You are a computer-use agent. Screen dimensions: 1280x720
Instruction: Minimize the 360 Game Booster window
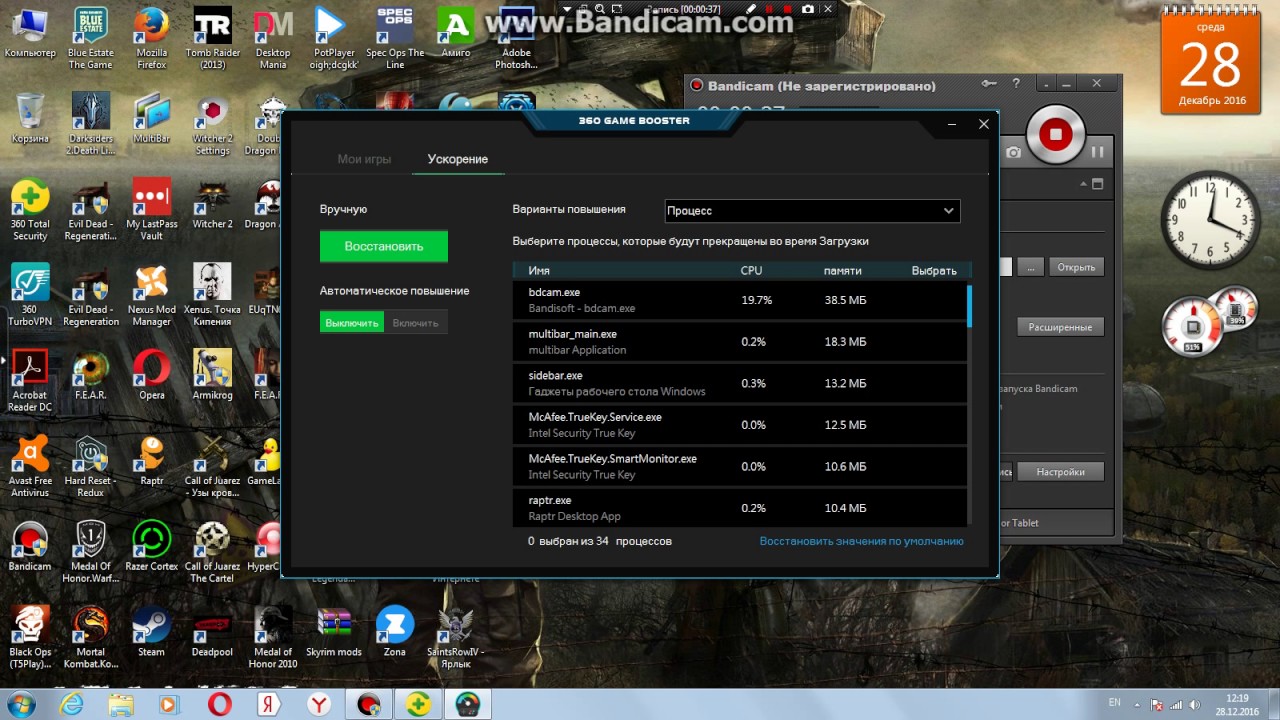[951, 125]
